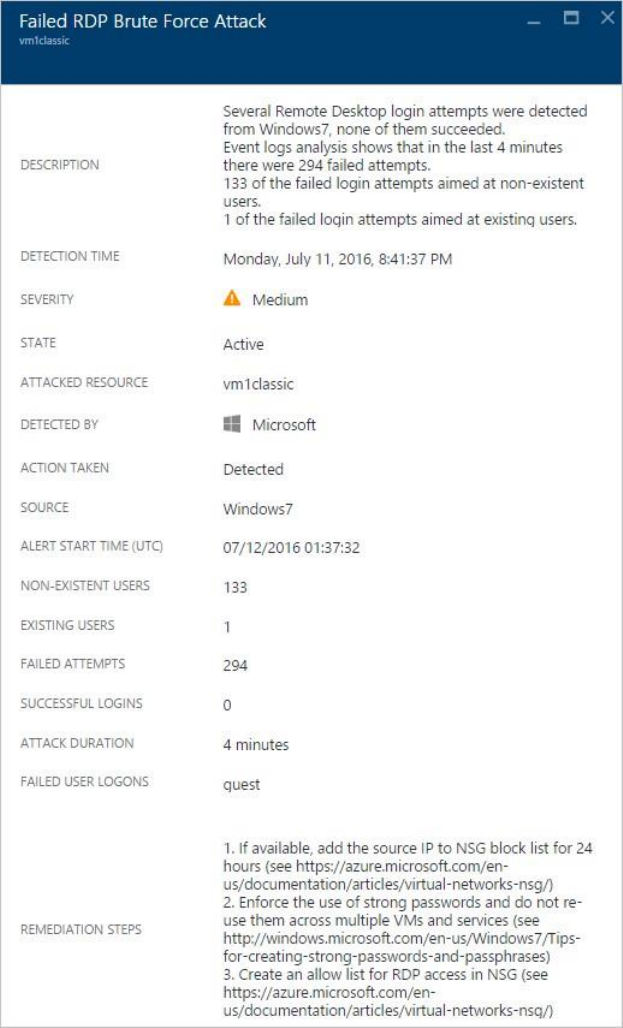Open the NSG documentation link in remediation step 1
The image size is (623, 1028).
tap(391, 873)
